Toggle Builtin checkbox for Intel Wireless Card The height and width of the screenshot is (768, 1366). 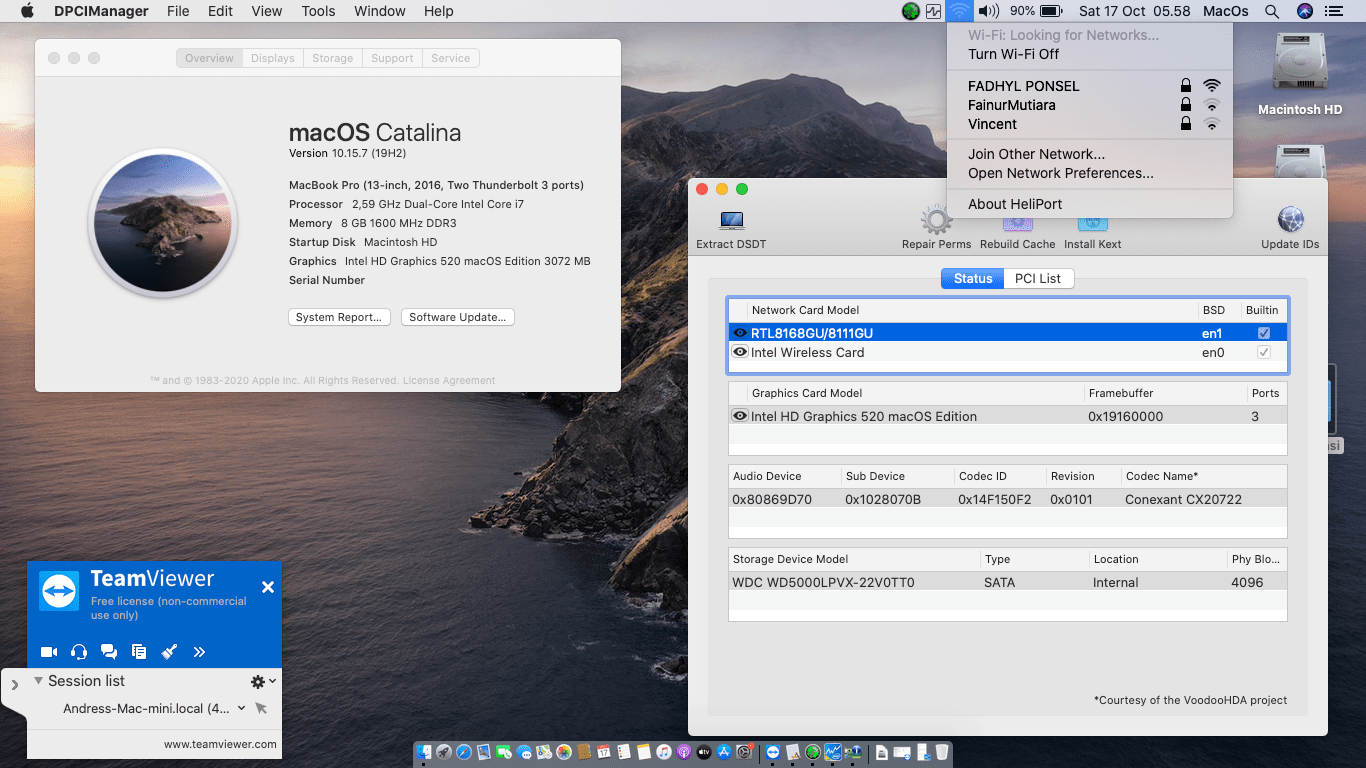tap(1264, 352)
